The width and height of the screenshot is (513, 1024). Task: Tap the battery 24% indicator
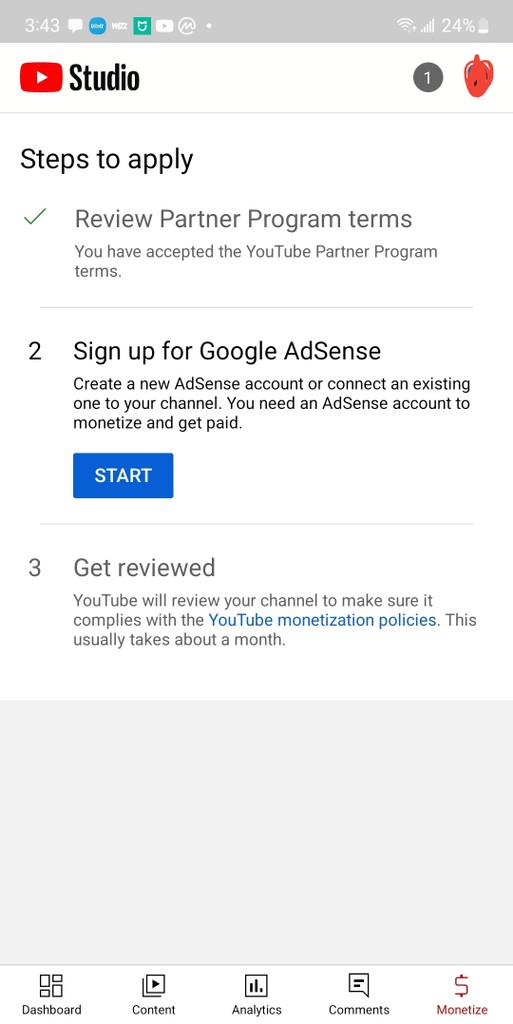click(x=465, y=26)
